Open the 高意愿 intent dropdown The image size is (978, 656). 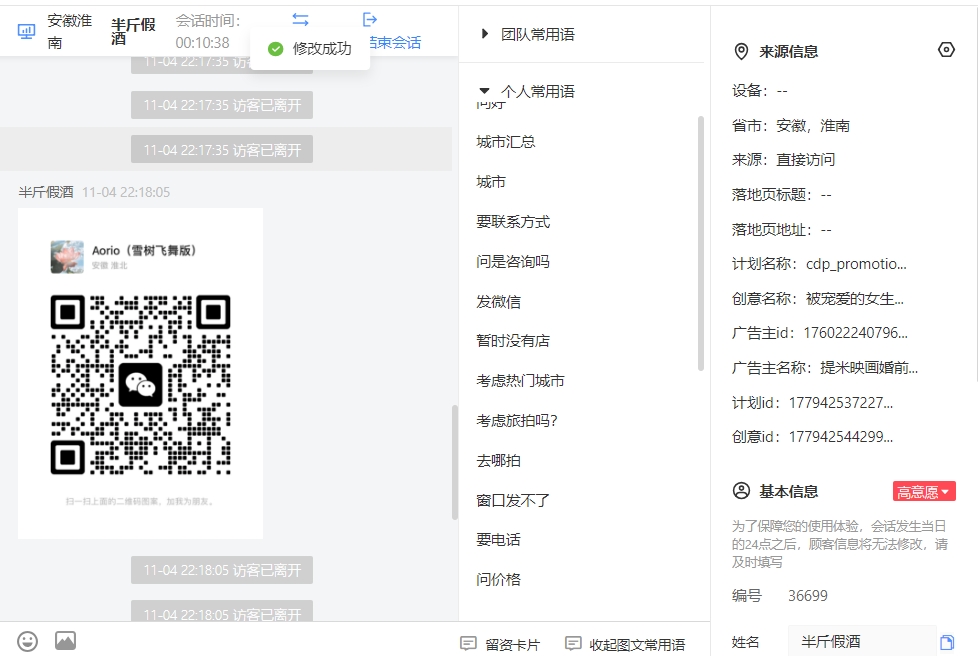pos(924,491)
